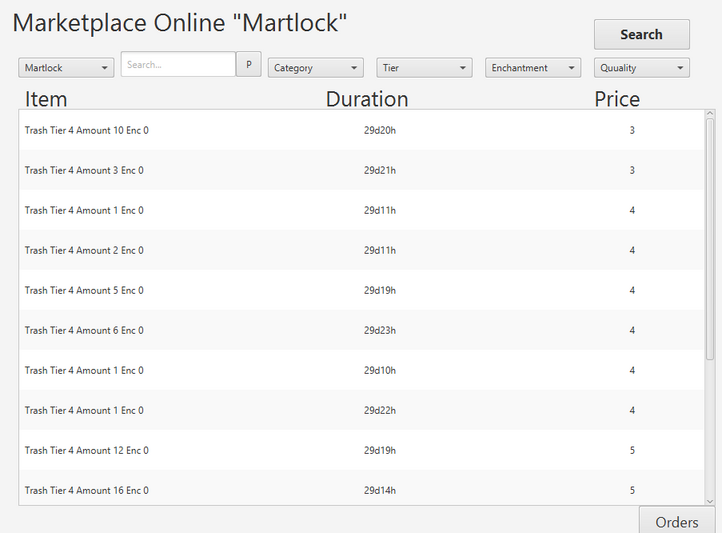
Task: Select the row with duration 29d22h
Action: click(361, 411)
